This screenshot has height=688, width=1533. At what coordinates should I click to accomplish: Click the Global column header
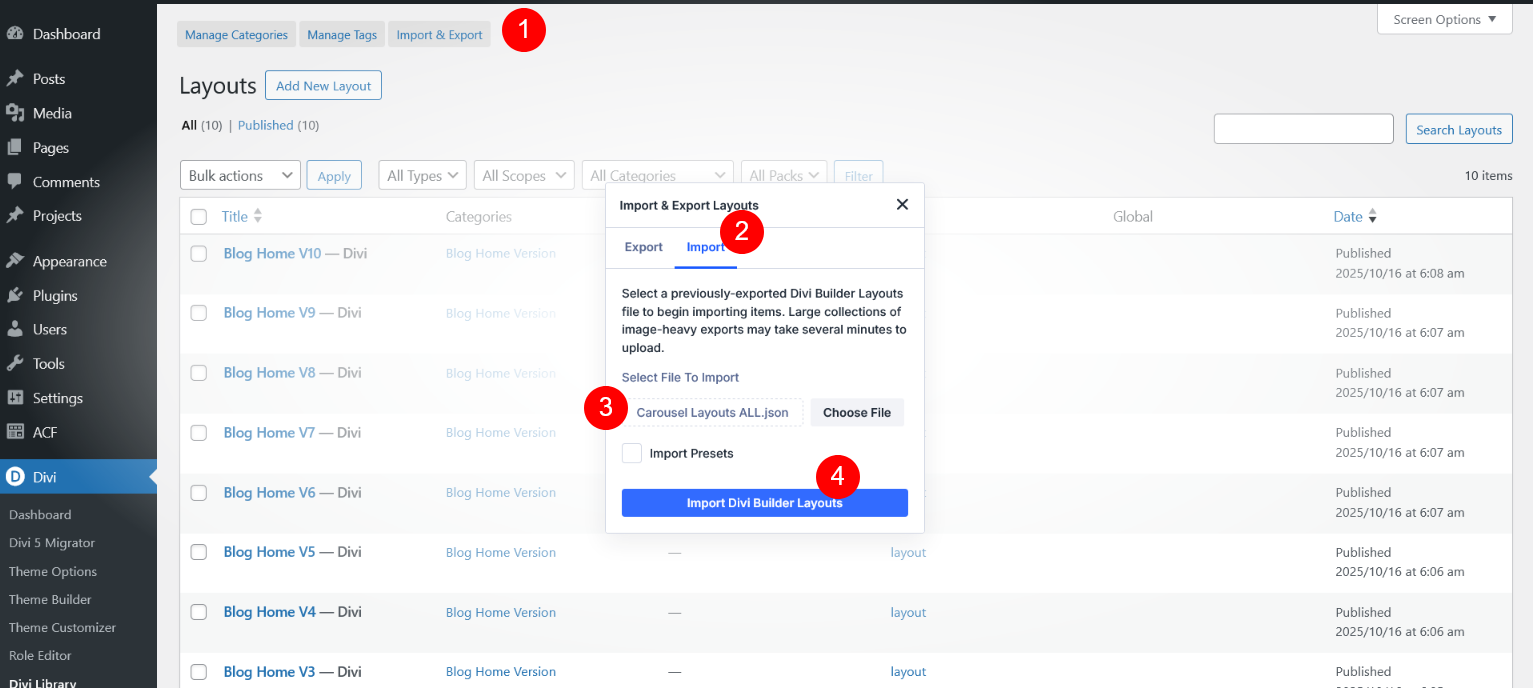pos(1133,216)
